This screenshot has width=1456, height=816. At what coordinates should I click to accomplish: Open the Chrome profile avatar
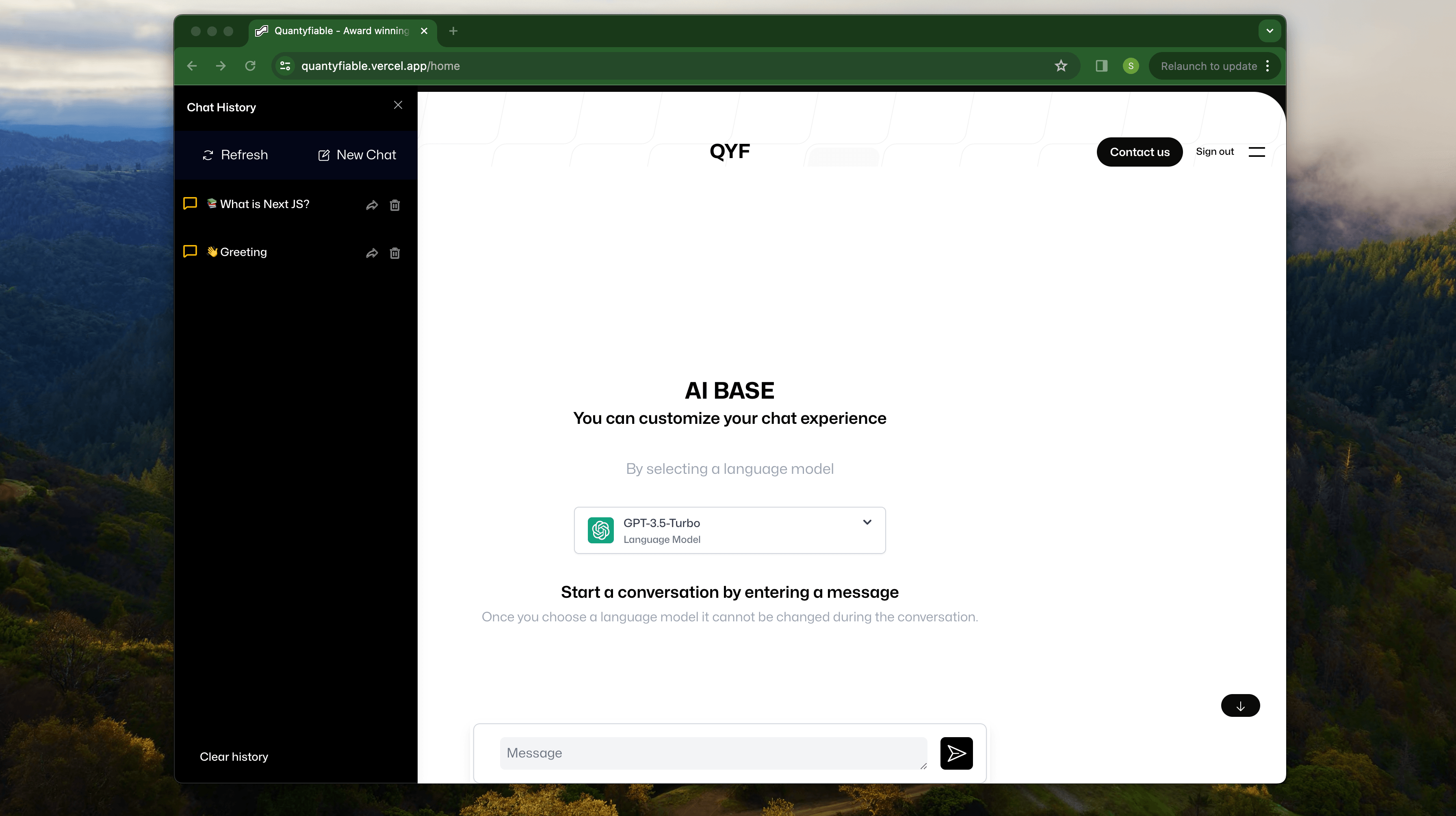1131,66
